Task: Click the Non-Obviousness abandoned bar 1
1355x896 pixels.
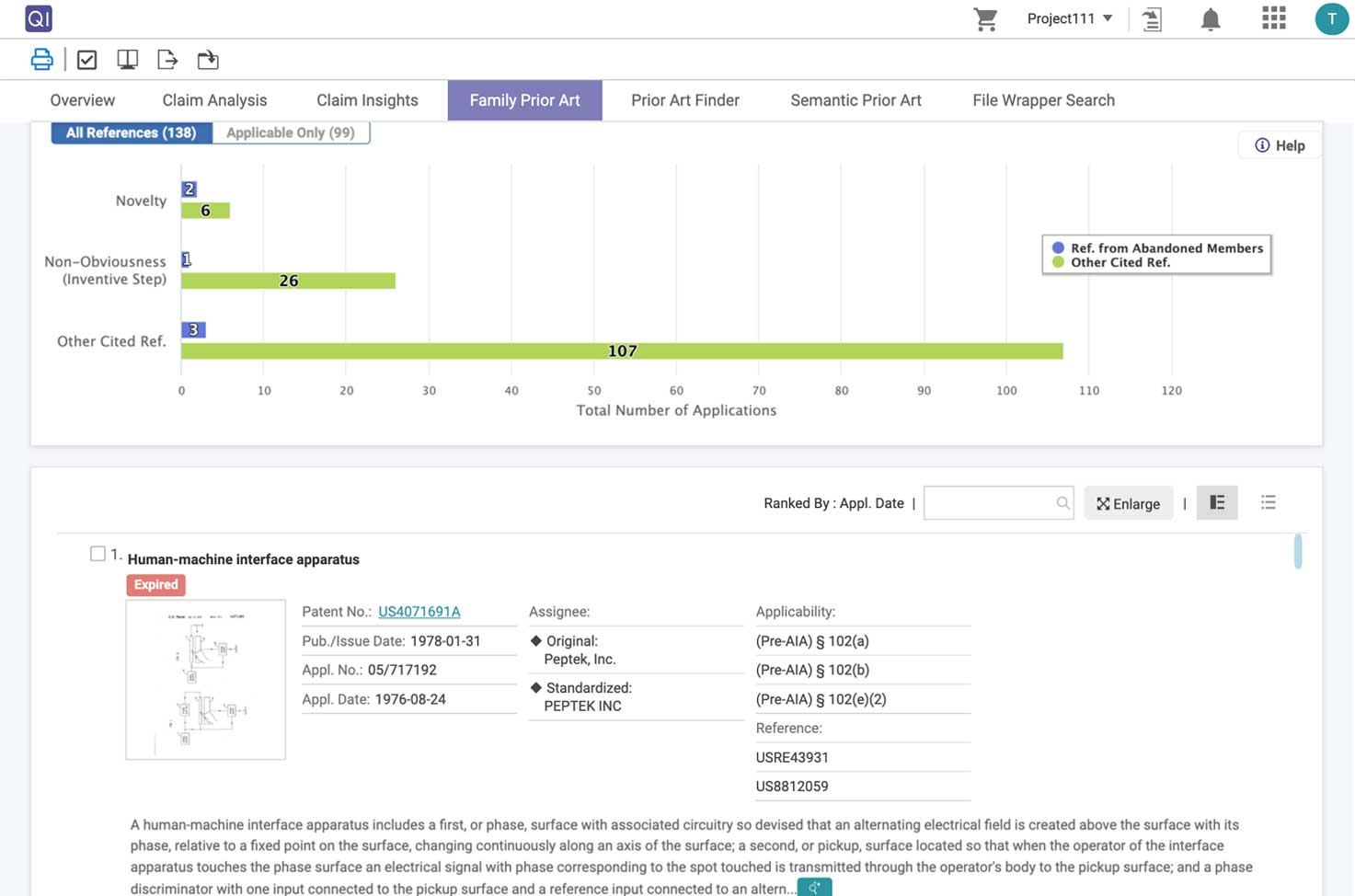Action: (186, 259)
